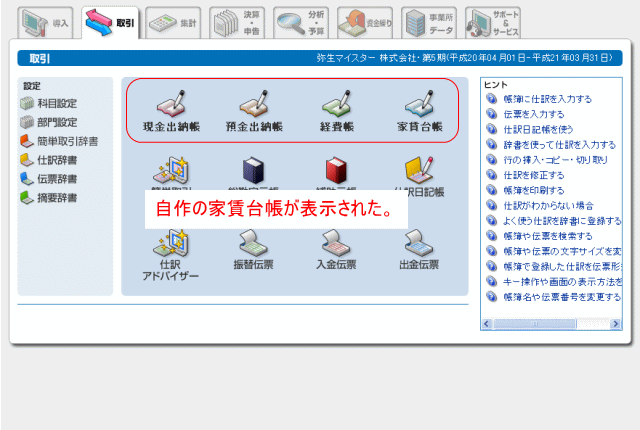Open hint 帳簿を印刷する
This screenshot has width=640, height=430.
534,191
